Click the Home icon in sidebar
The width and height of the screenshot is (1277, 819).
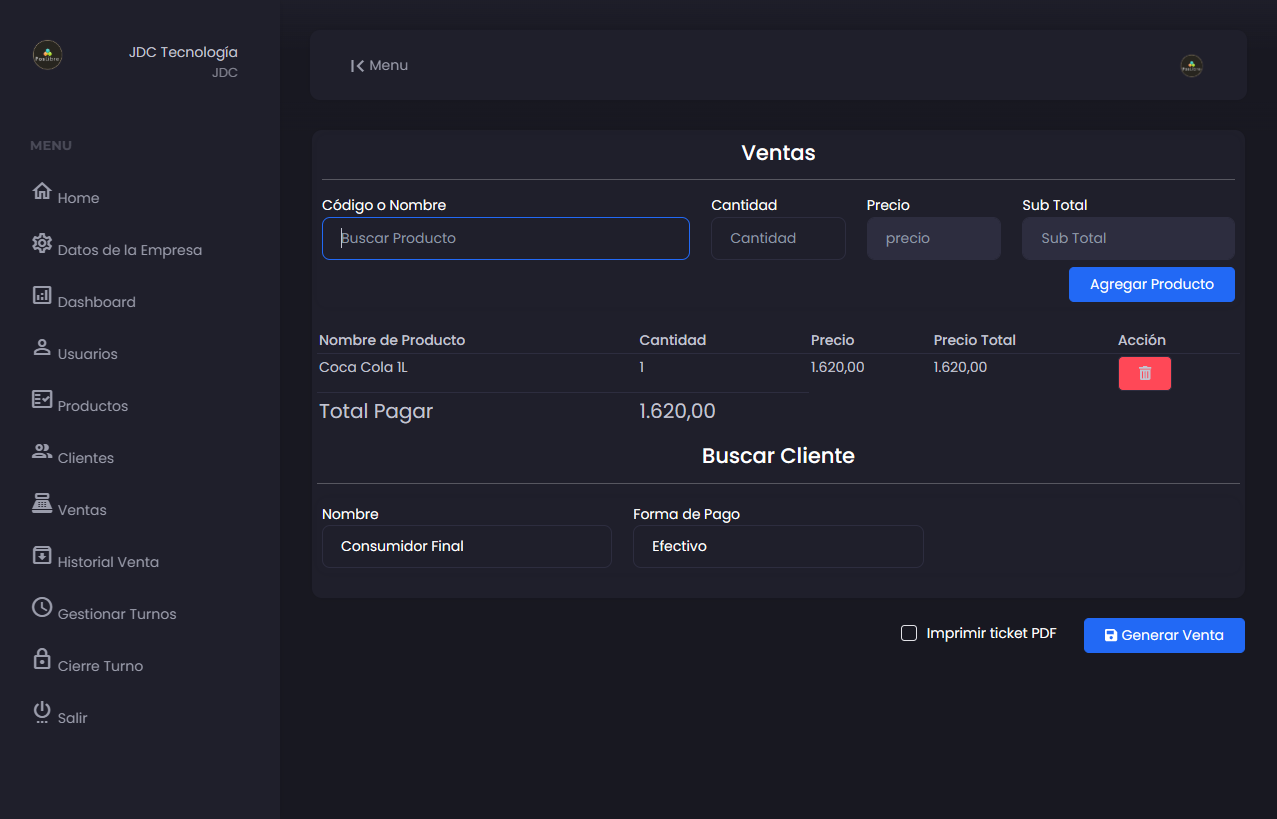tap(42, 191)
